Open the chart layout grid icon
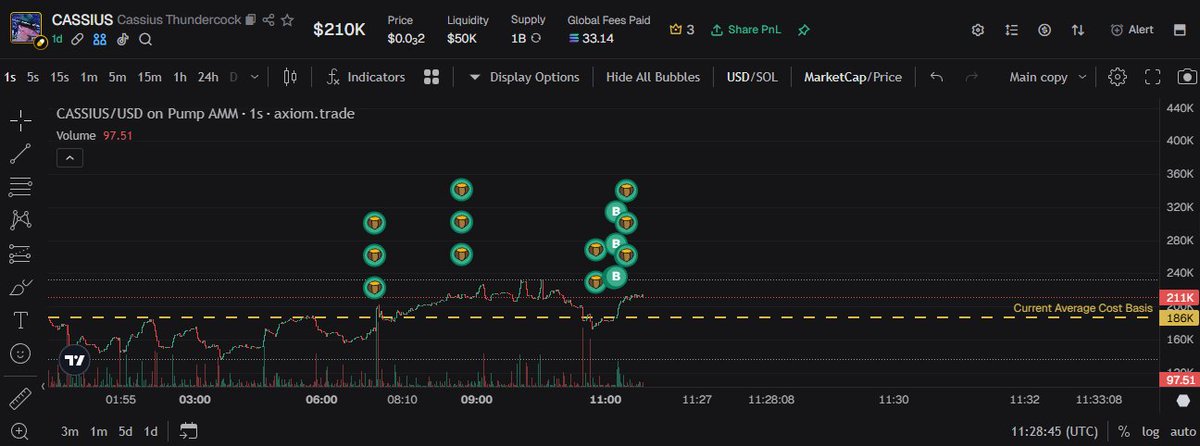 coord(432,77)
